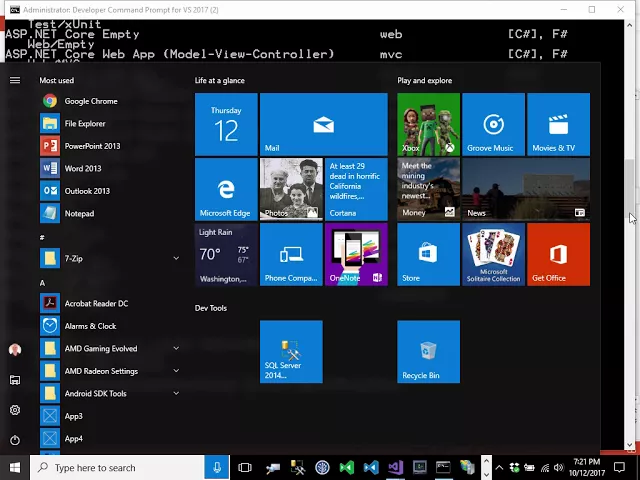Viewport: 640px width, 480px height.
Task: Open File Explorer shortcut in Start rail
Action: pyautogui.click(x=15, y=380)
